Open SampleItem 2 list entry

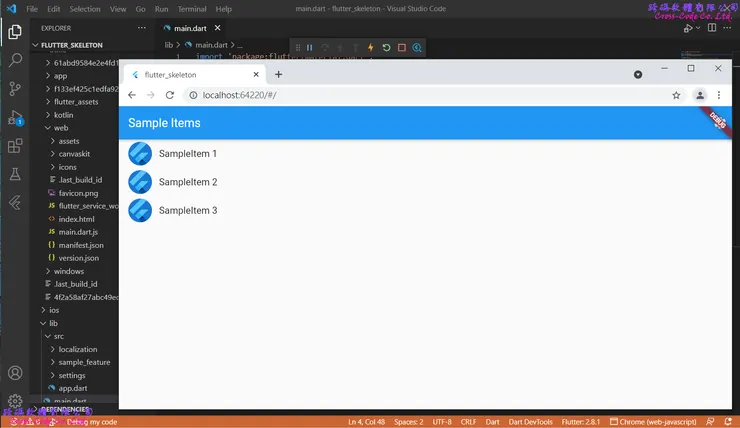tap(425, 182)
